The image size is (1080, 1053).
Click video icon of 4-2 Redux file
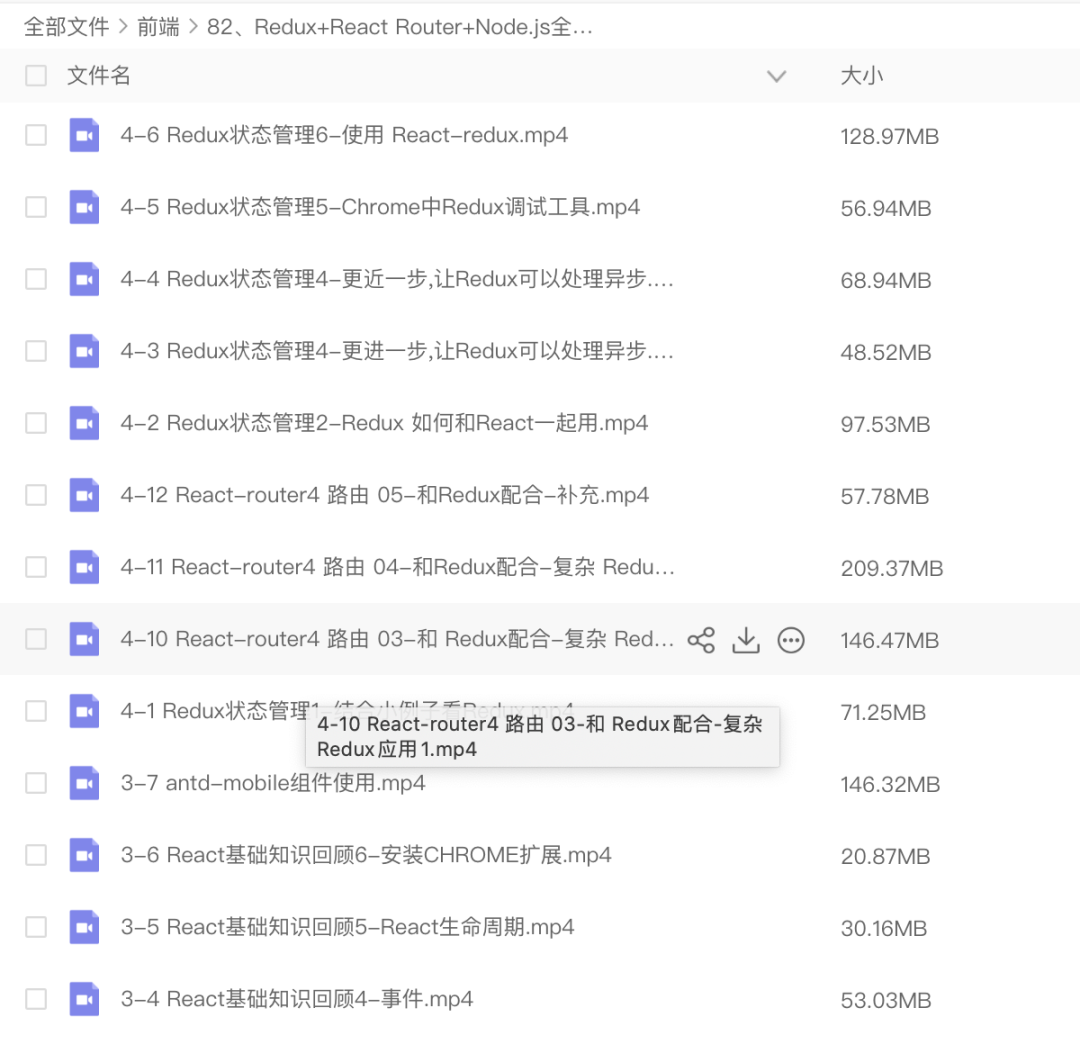[84, 423]
